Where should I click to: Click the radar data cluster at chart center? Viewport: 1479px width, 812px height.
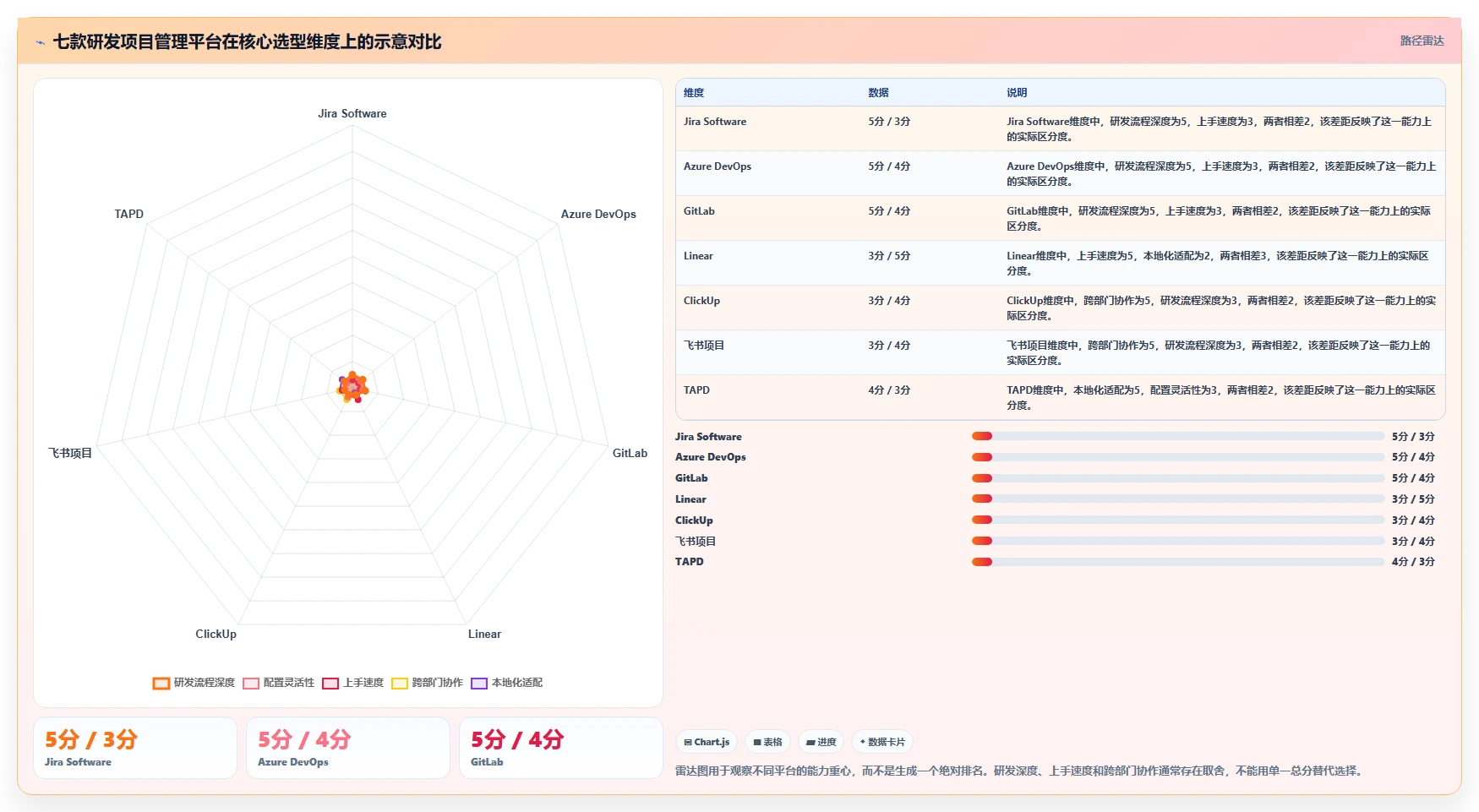tap(352, 388)
